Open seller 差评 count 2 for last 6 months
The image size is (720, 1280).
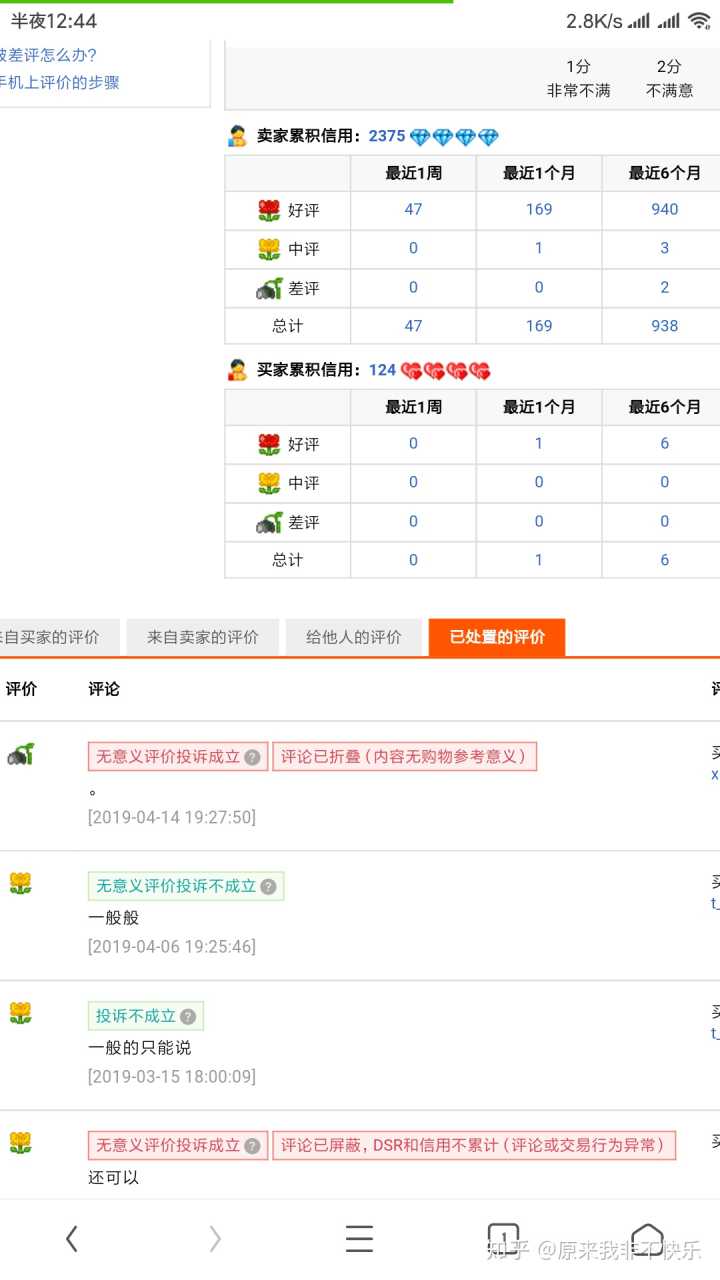(664, 287)
